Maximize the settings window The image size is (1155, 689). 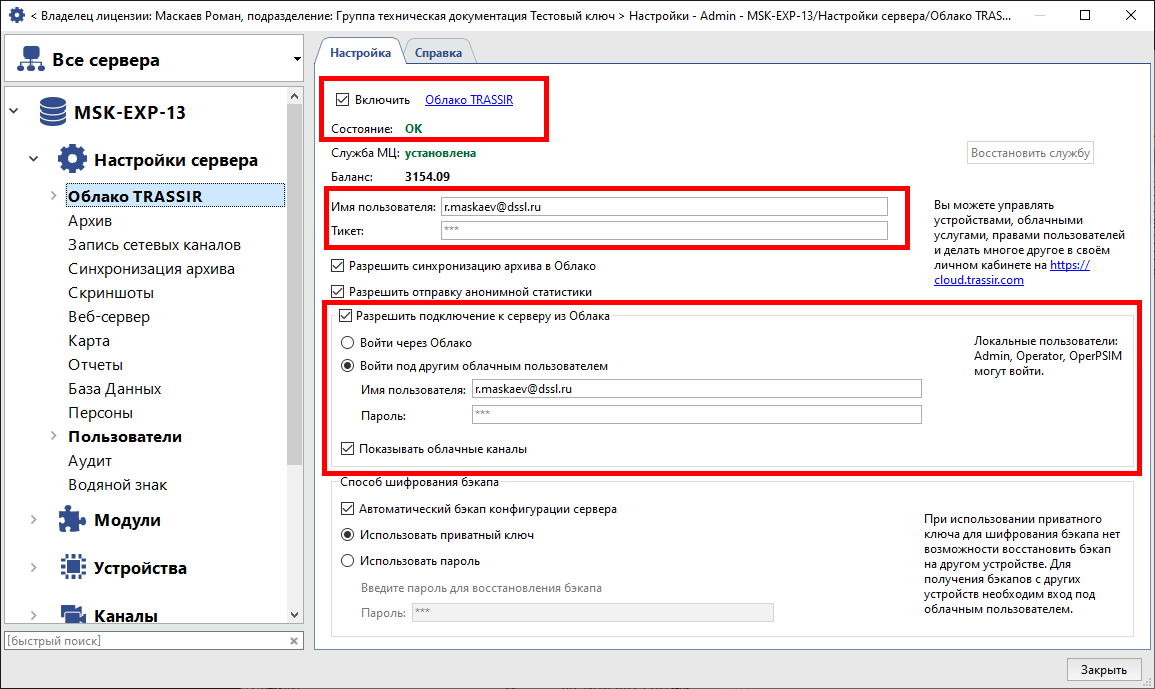click(x=1085, y=15)
